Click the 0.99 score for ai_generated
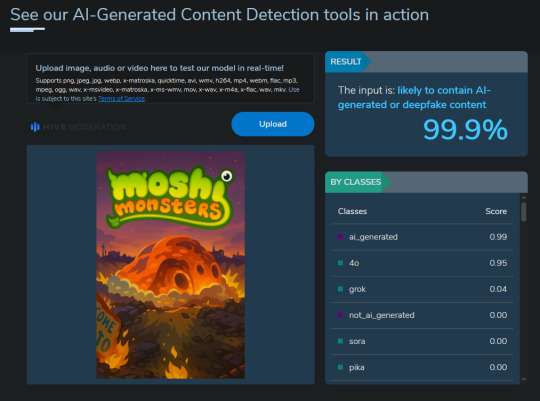Viewport: 540px width, 401px height. coord(498,237)
